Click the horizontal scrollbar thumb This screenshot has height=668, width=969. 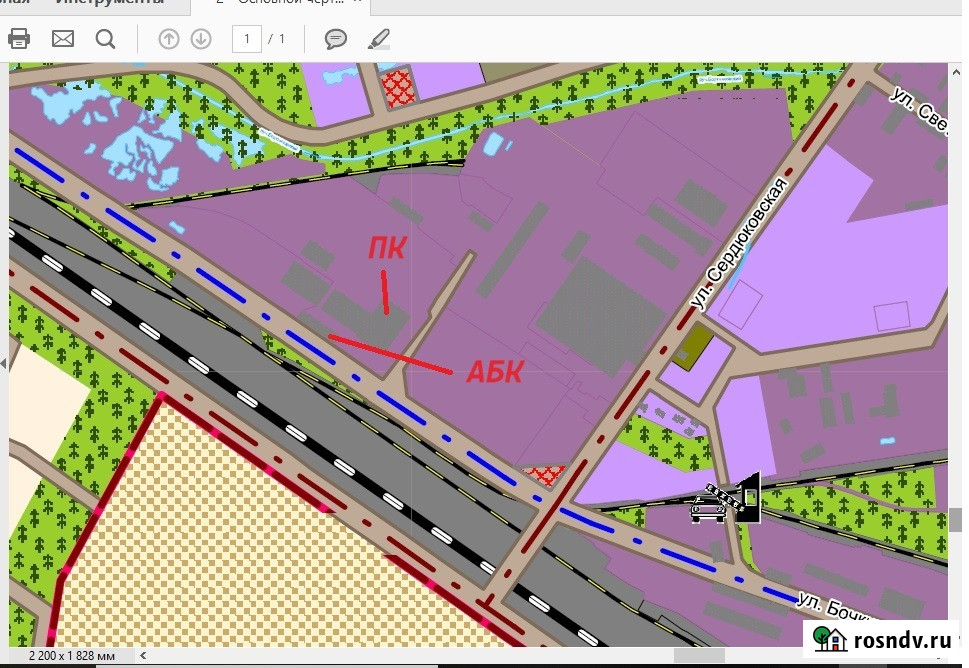[699, 656]
